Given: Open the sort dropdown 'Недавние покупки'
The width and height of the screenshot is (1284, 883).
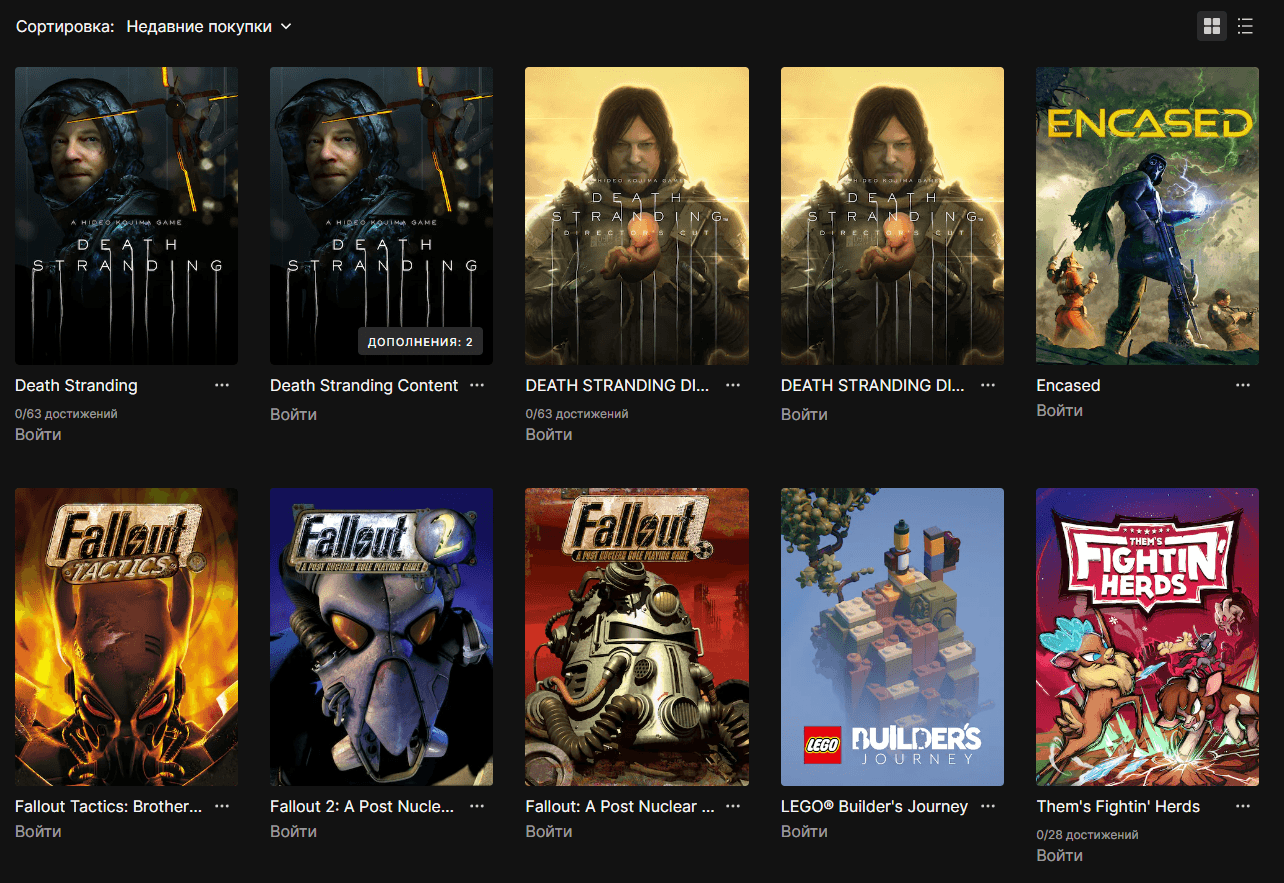Looking at the screenshot, I should 209,27.
